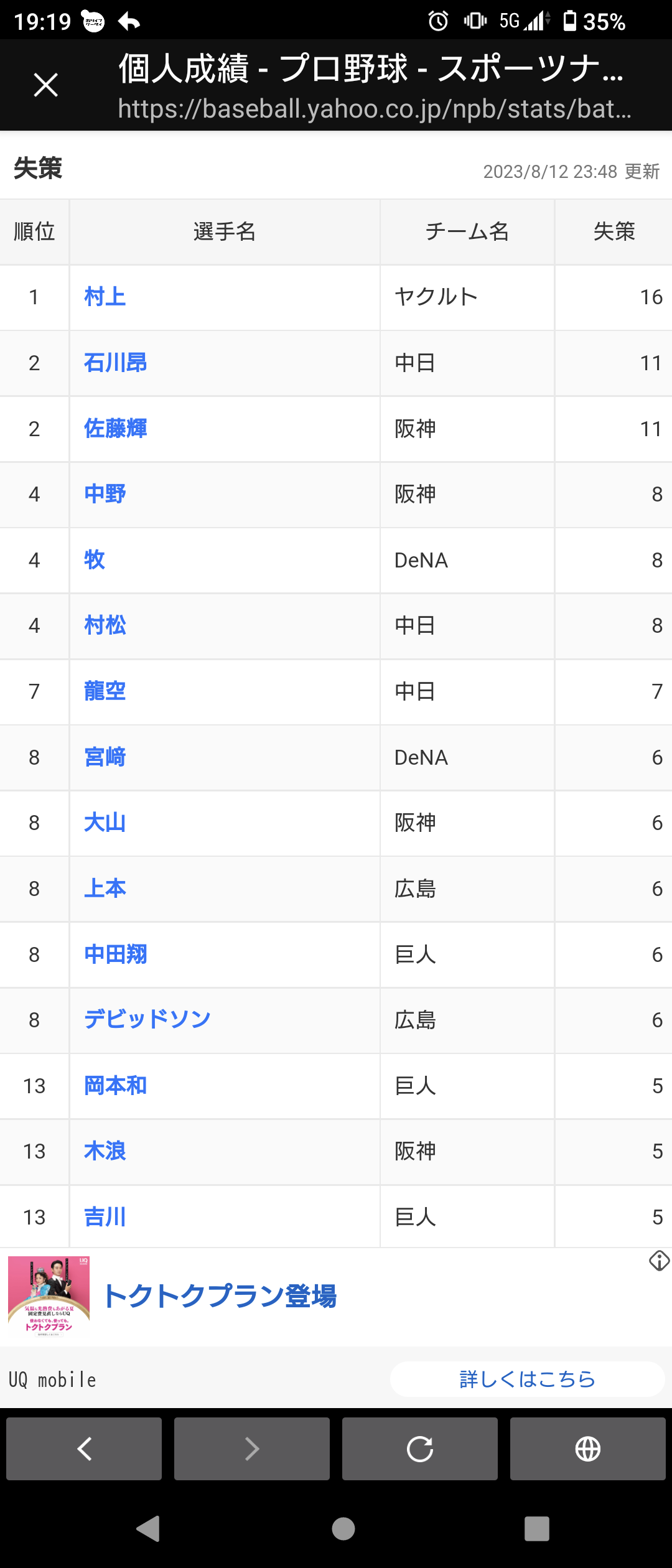Viewport: 672px width, 1568px height.
Task: Open player 石川昂 profile link
Action: (116, 363)
